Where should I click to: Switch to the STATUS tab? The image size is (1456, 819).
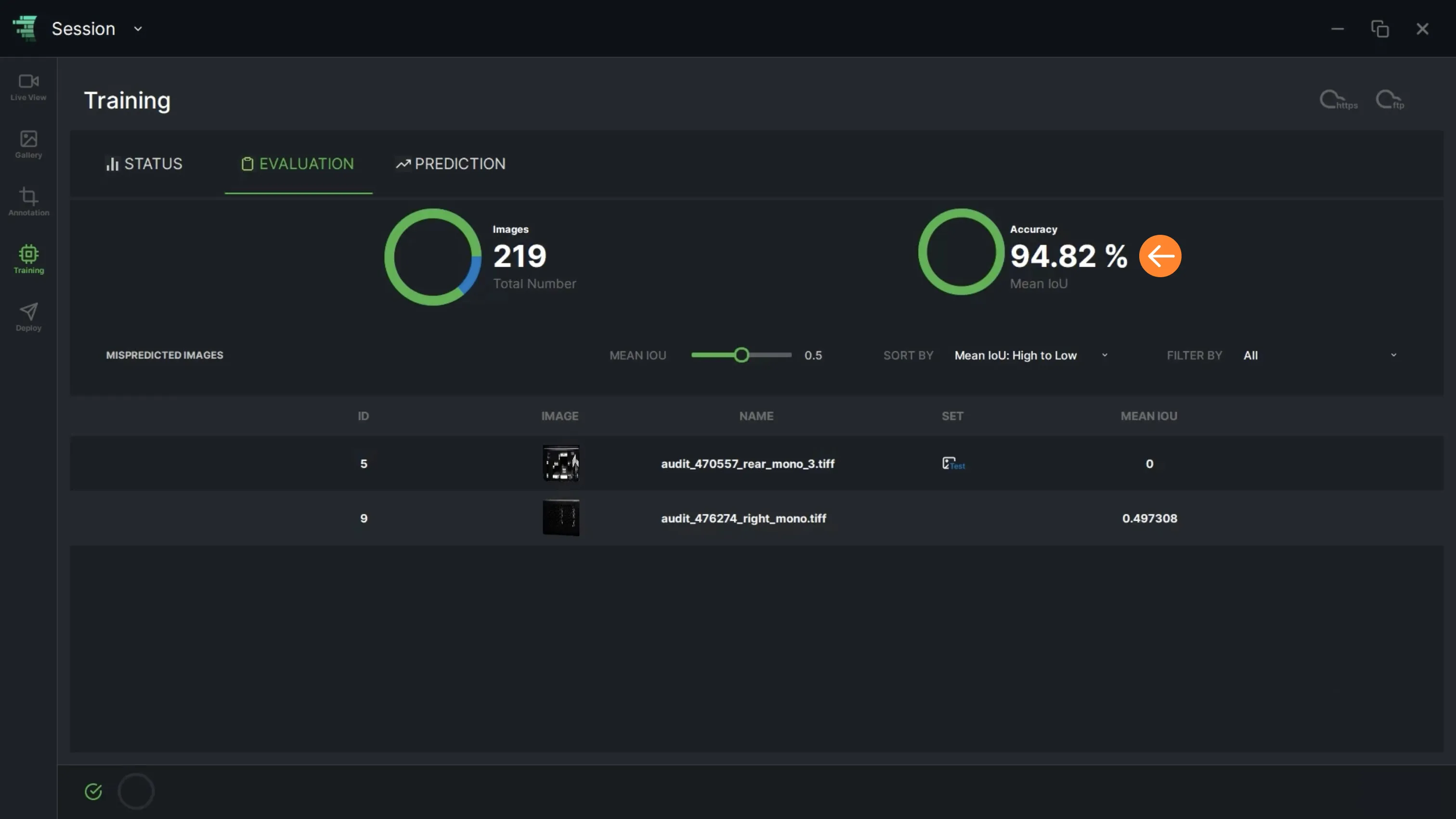[144, 164]
